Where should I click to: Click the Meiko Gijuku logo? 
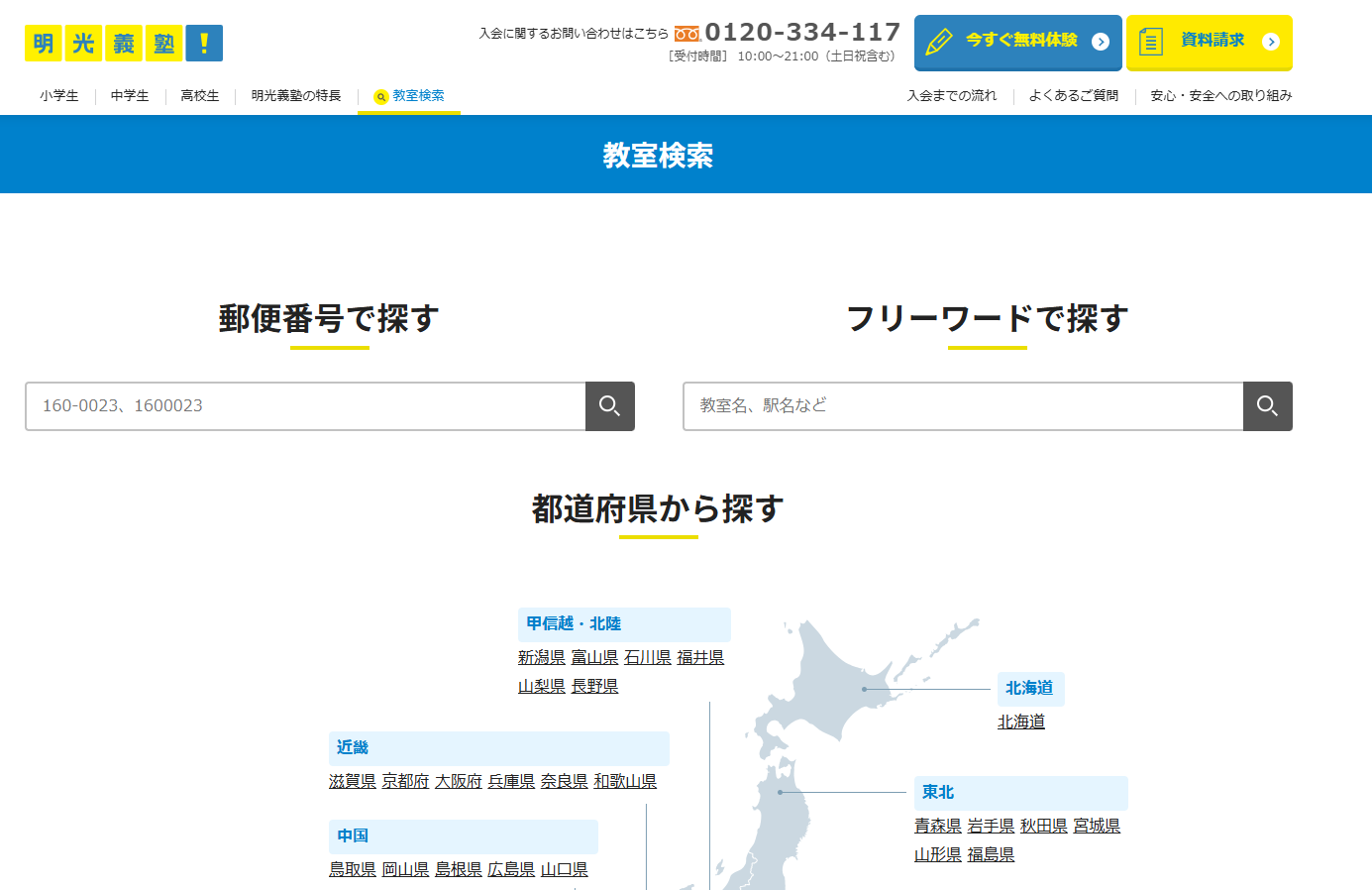[x=124, y=44]
